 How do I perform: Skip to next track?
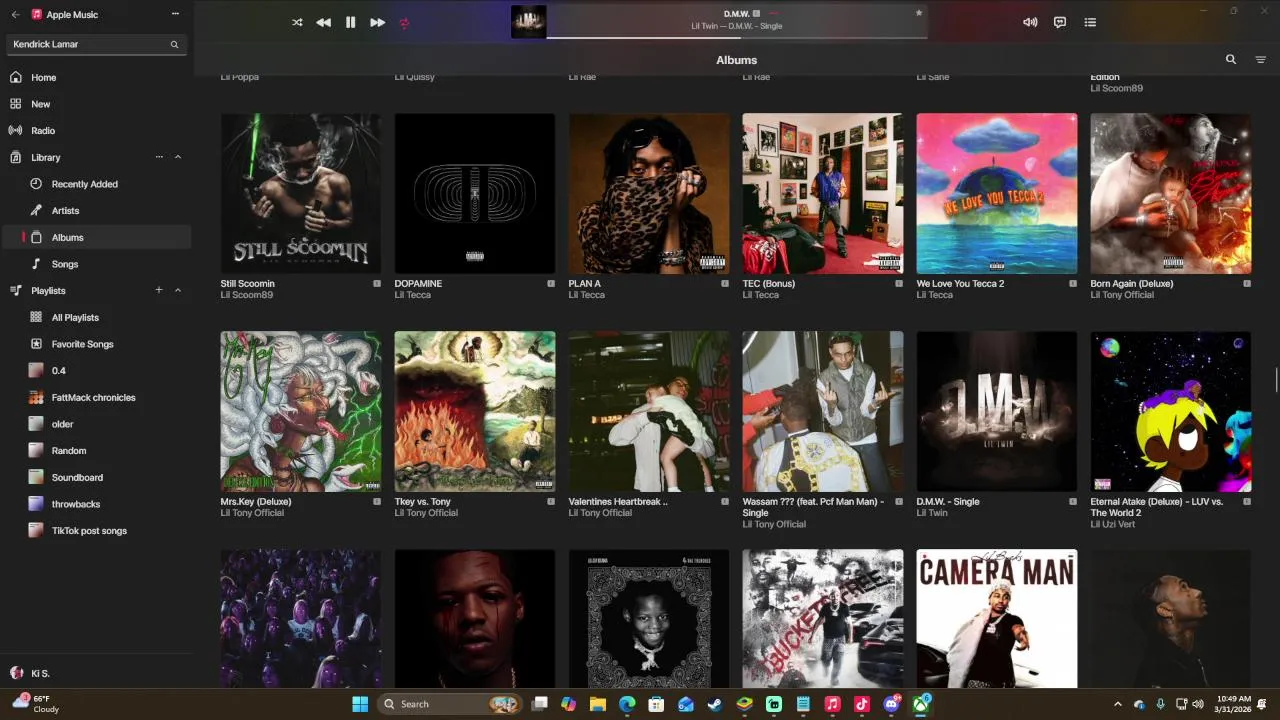(377, 22)
